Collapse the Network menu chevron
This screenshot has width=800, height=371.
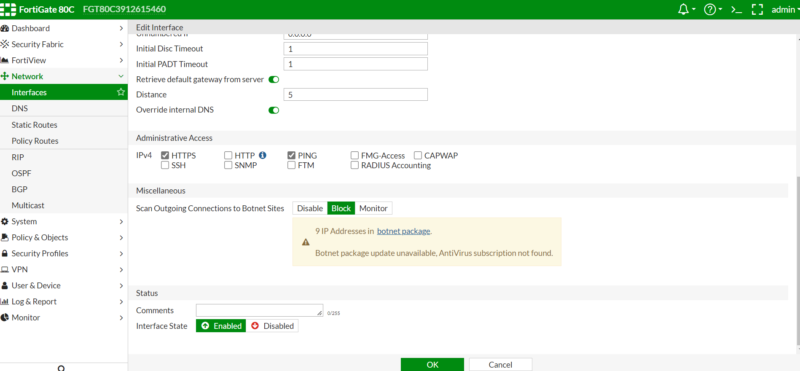click(x=121, y=77)
